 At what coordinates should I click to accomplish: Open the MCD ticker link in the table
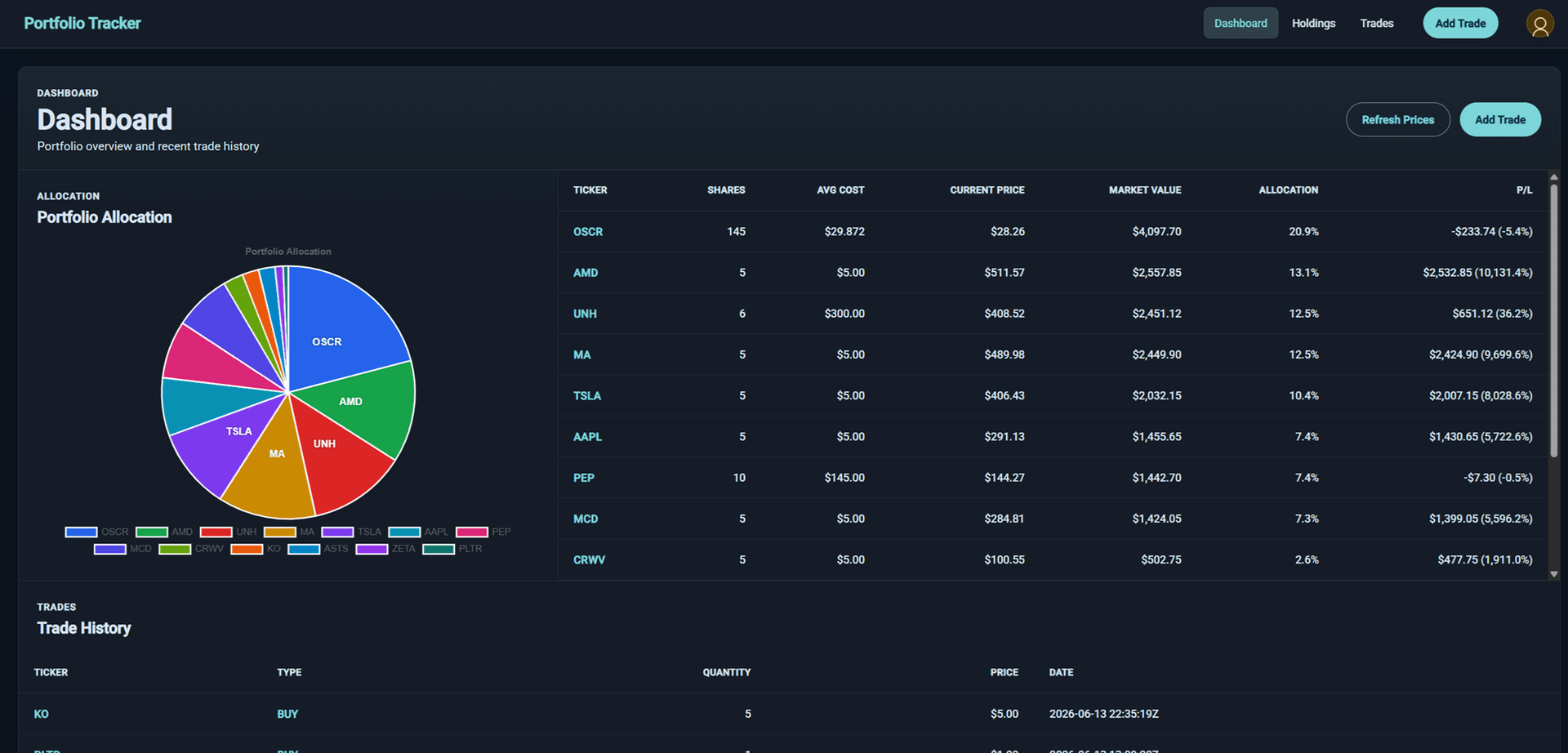pyautogui.click(x=586, y=519)
